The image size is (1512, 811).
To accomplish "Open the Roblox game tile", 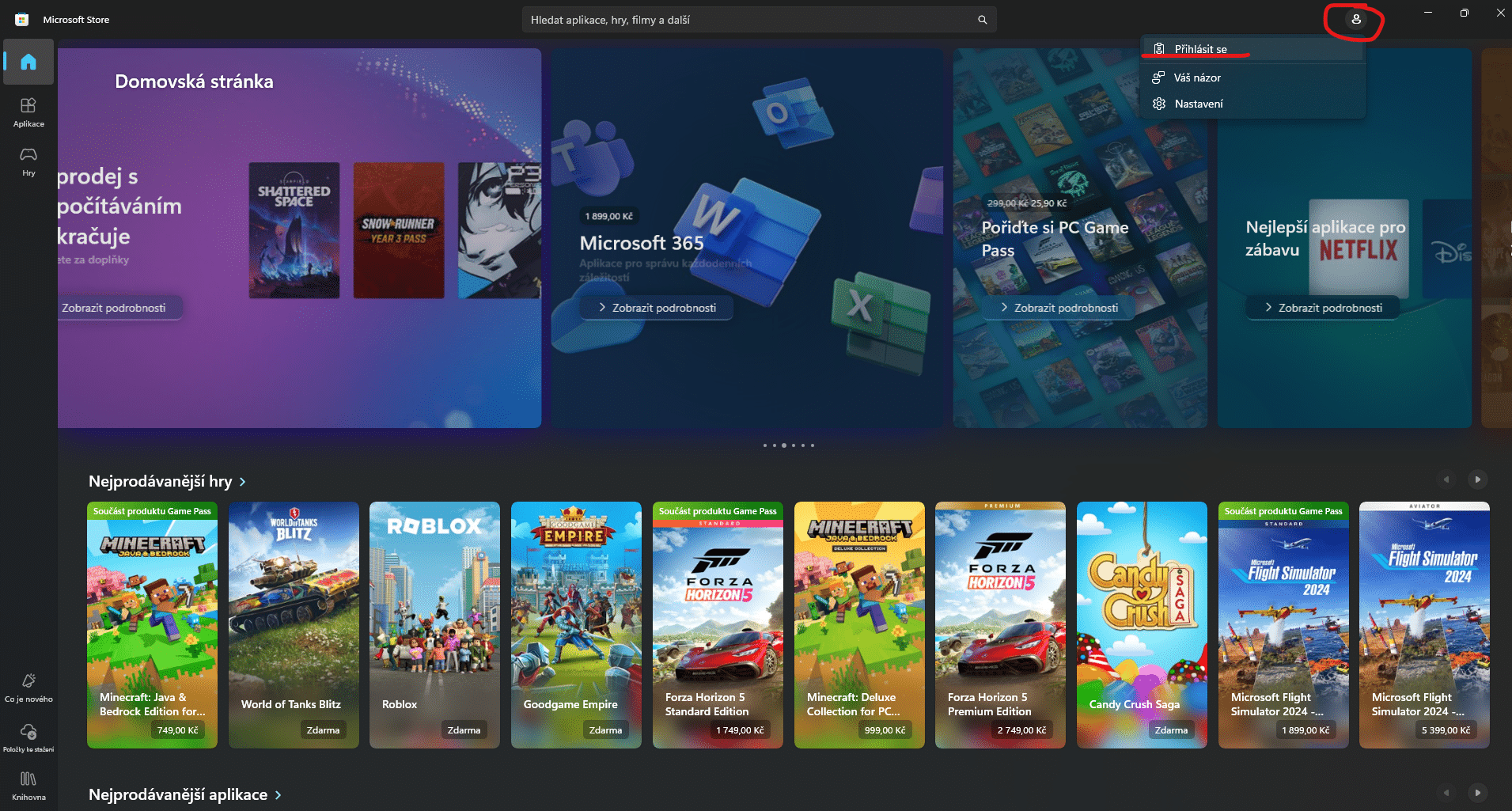I will pos(434,624).
